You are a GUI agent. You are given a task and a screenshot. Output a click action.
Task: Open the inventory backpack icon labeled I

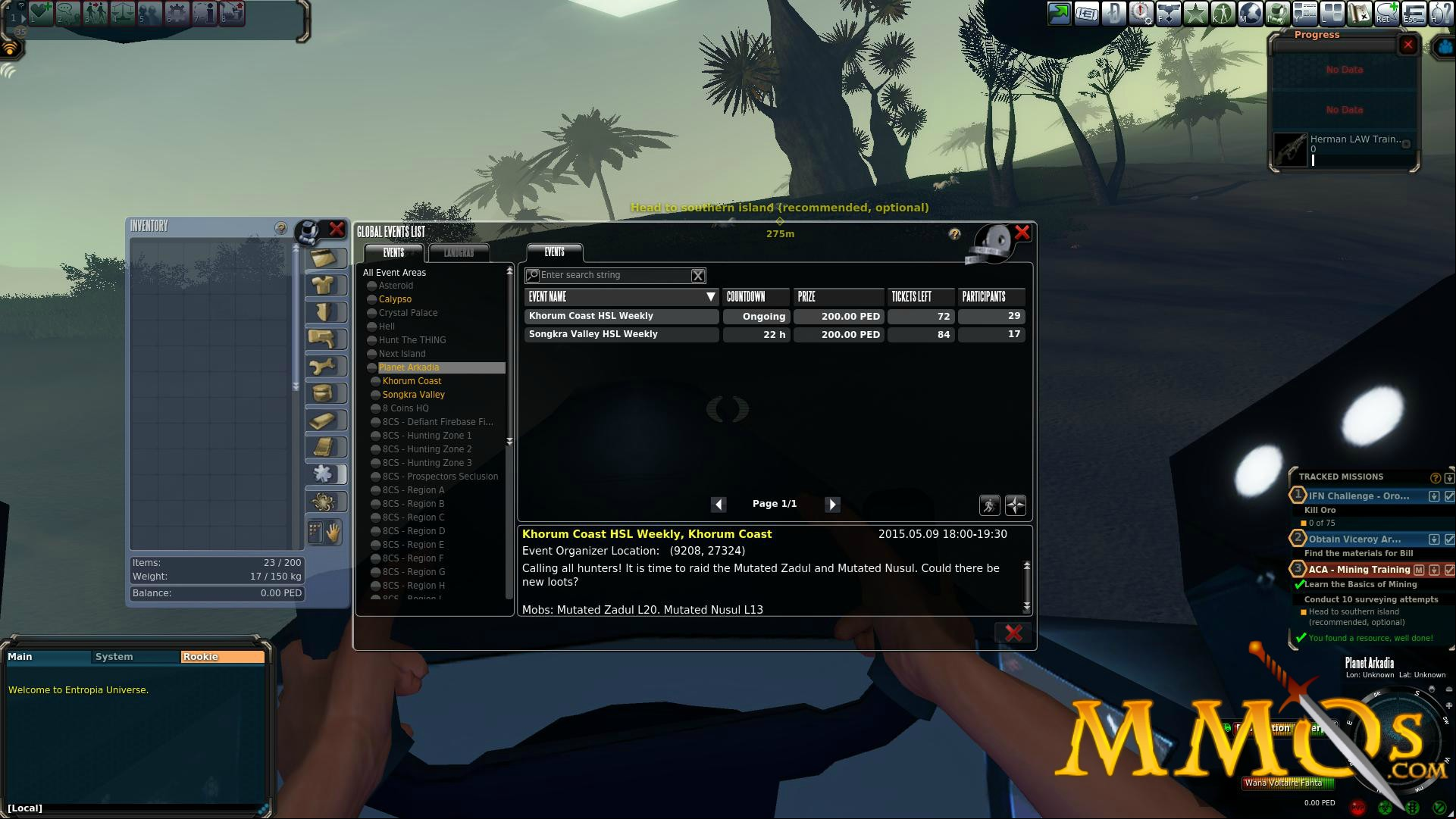click(x=1277, y=13)
